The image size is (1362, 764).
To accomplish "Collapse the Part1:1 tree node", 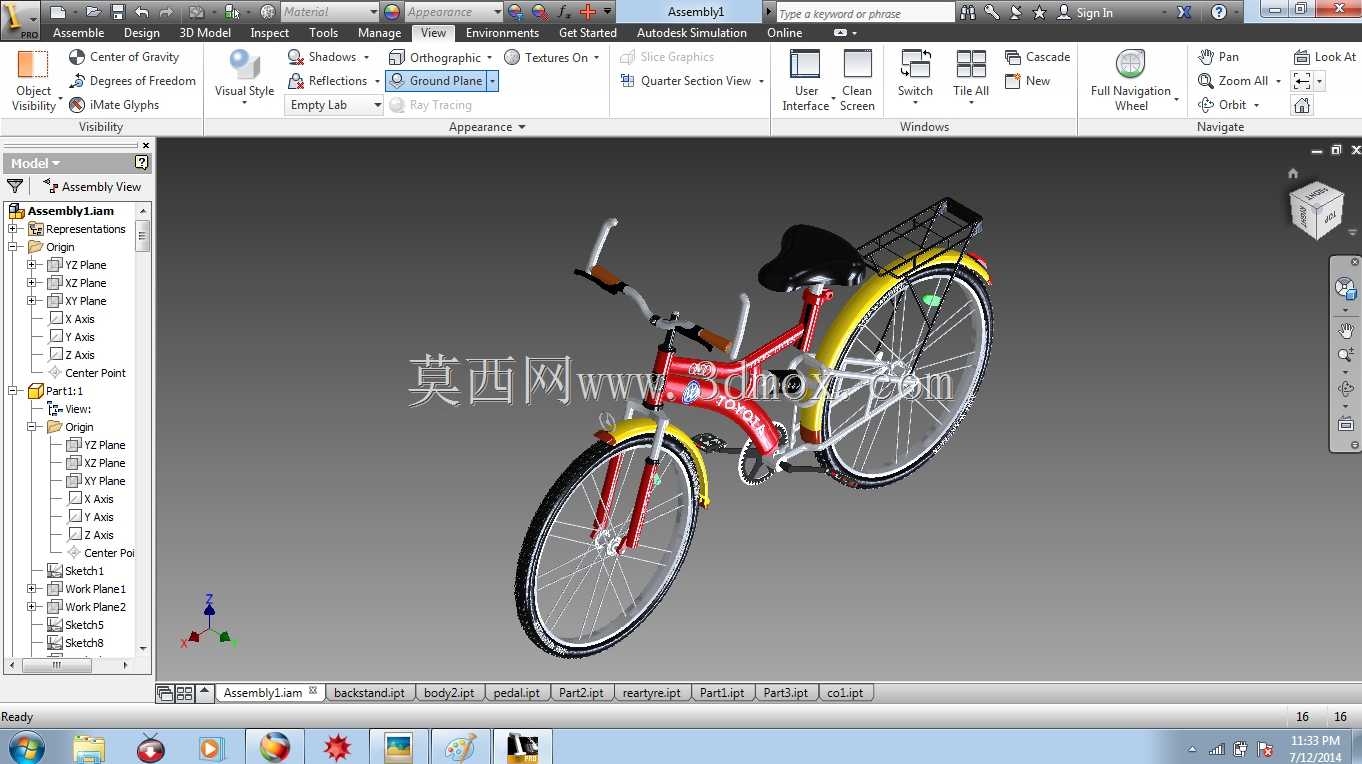I will pyautogui.click(x=13, y=391).
